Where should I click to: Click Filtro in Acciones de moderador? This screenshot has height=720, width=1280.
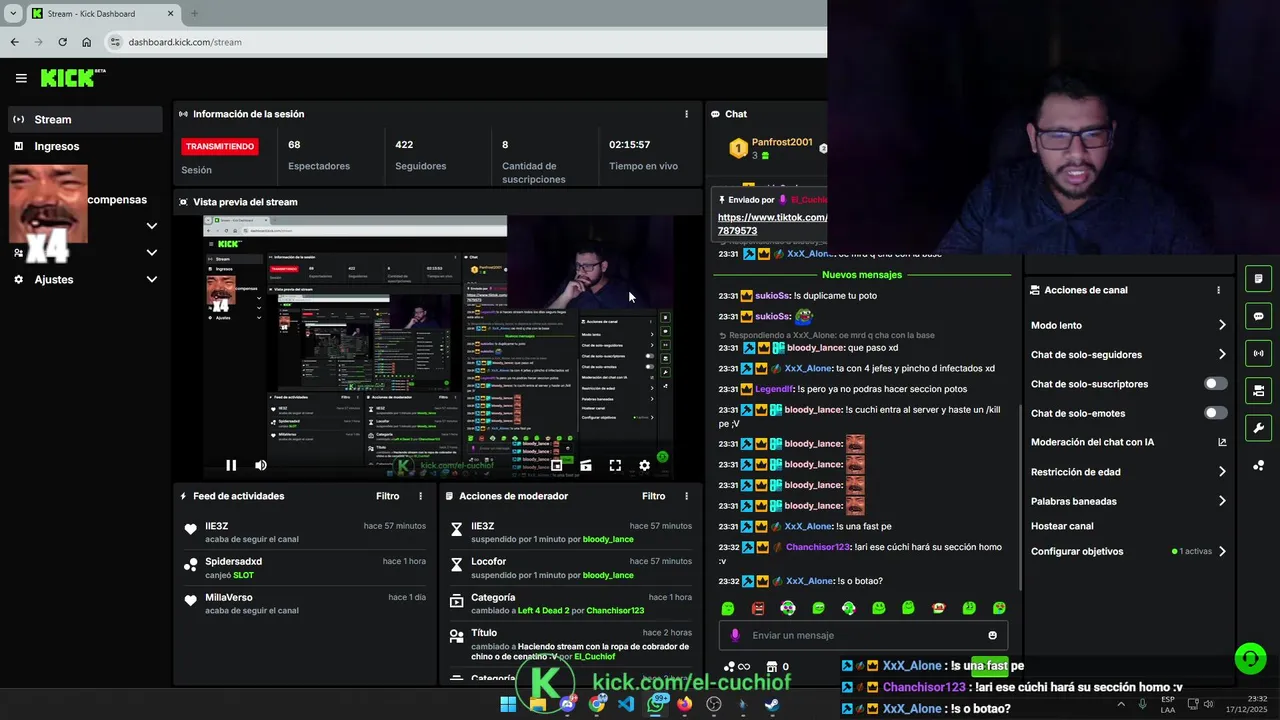tap(653, 496)
